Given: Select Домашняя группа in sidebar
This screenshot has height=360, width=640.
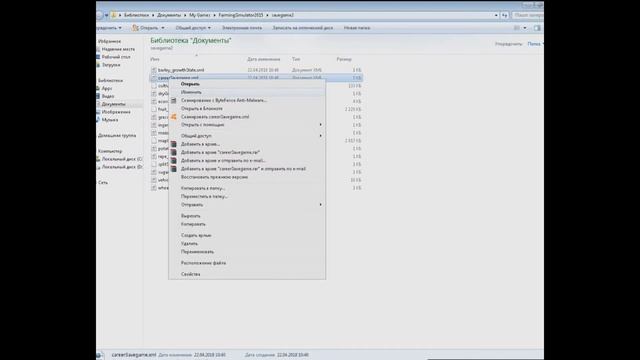Looking at the screenshot, I should pyautogui.click(x=117, y=136).
